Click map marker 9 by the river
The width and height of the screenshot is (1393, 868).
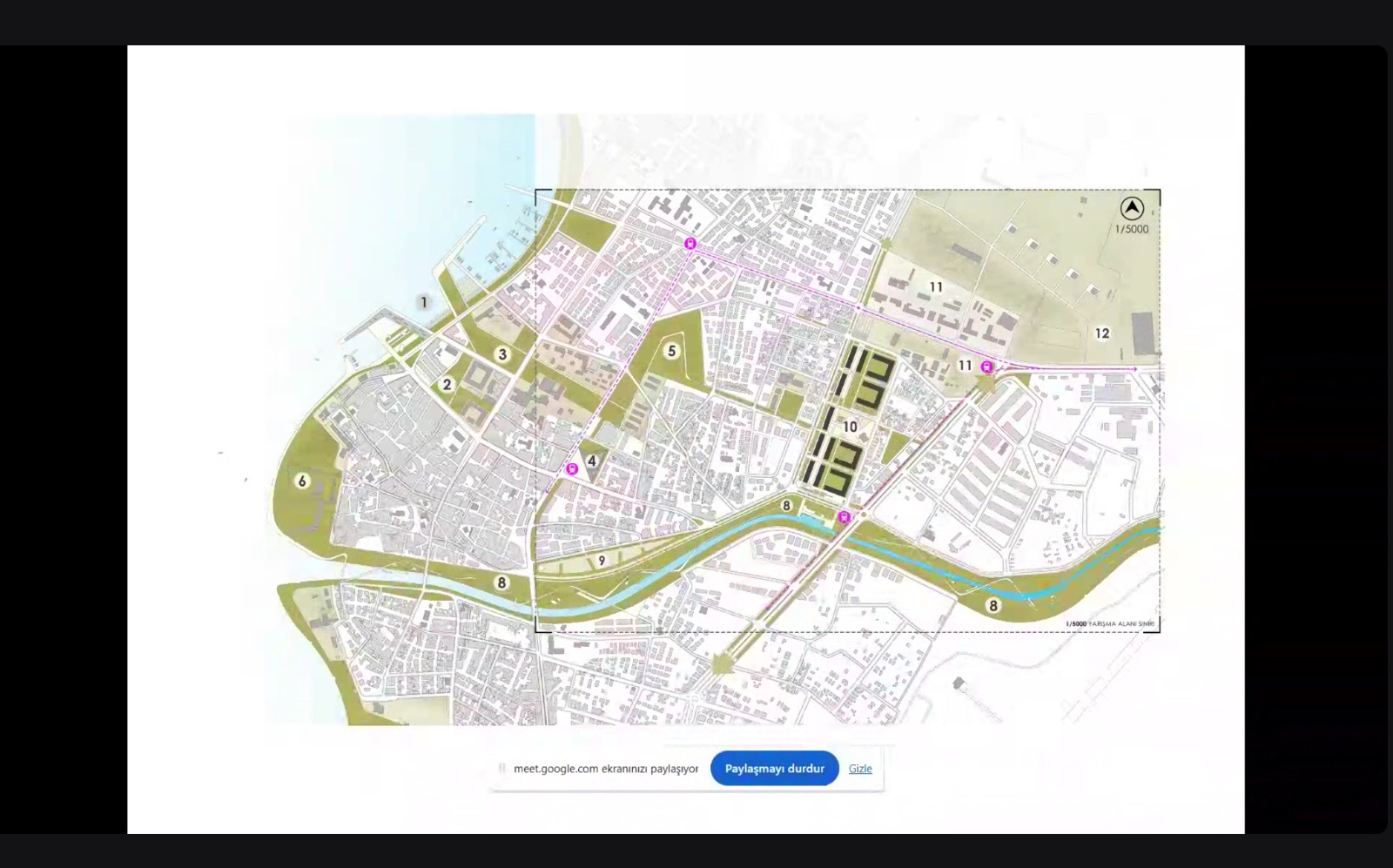tap(602, 561)
